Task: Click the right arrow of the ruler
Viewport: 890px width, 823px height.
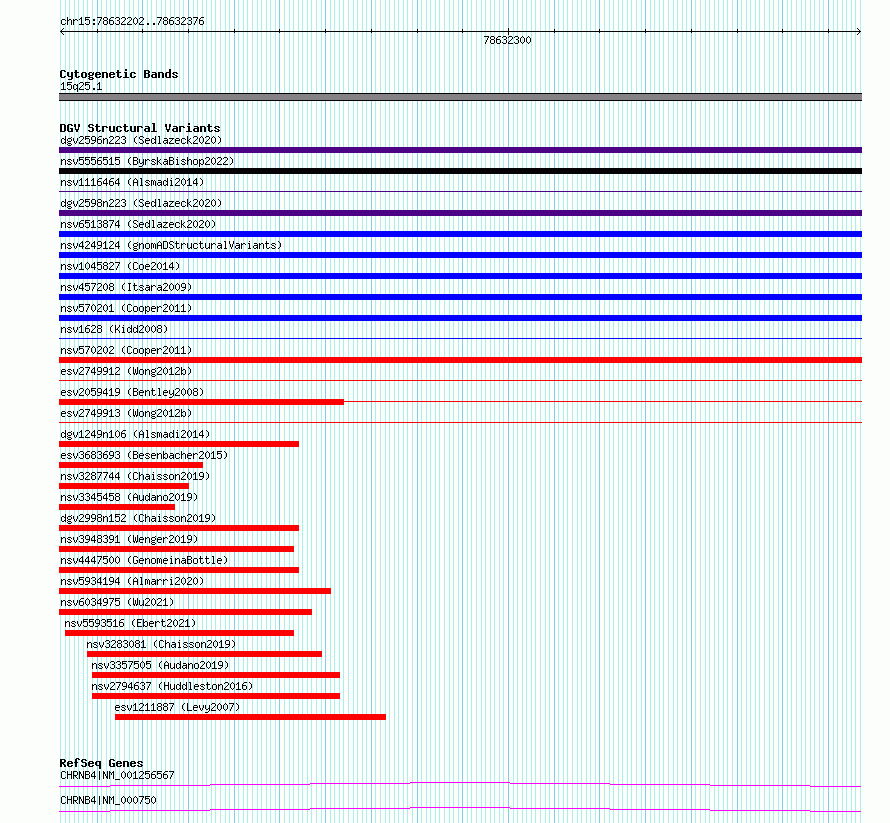Action: click(x=859, y=32)
